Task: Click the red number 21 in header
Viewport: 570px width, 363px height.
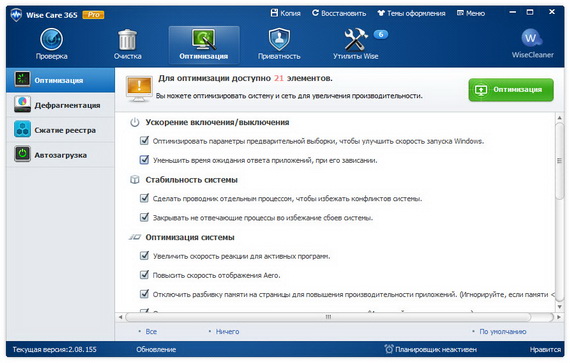Action: pyautogui.click(x=278, y=78)
